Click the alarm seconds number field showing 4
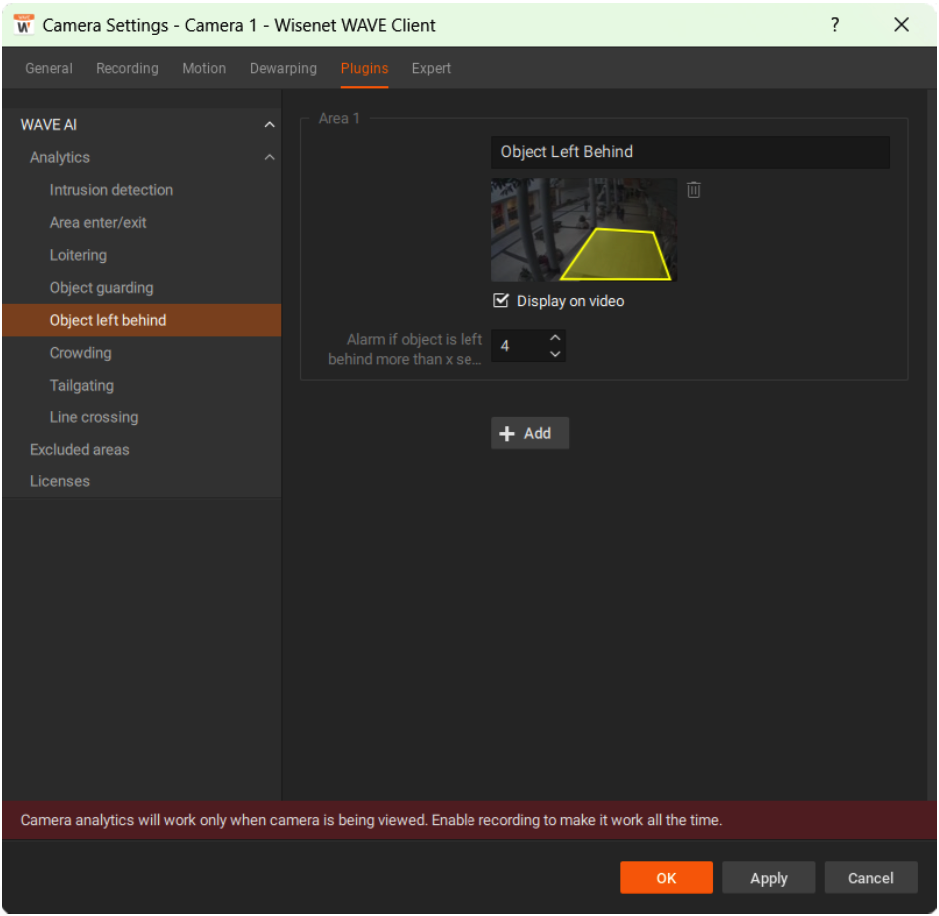 519,346
